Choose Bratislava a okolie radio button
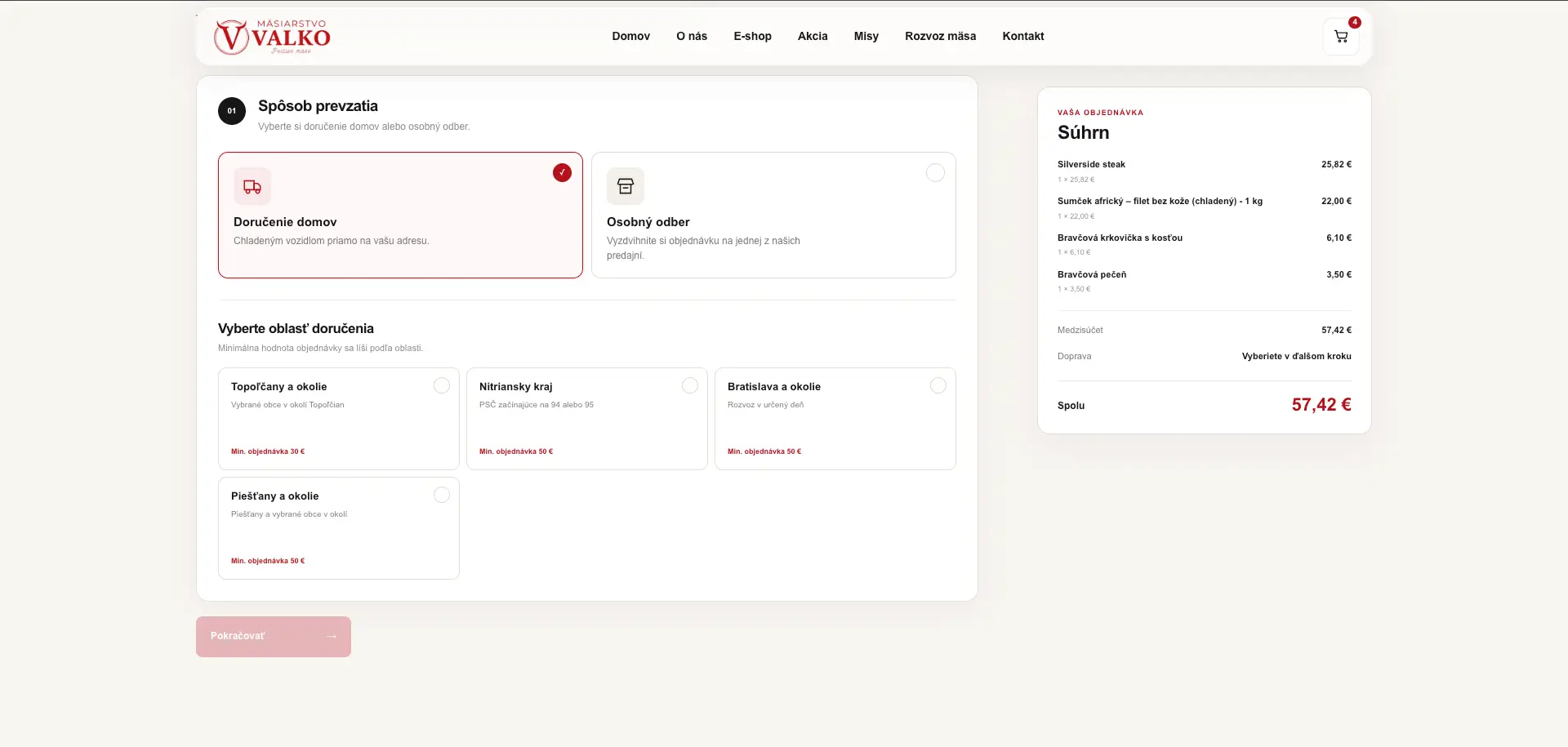The height and width of the screenshot is (747, 1568). [x=938, y=385]
